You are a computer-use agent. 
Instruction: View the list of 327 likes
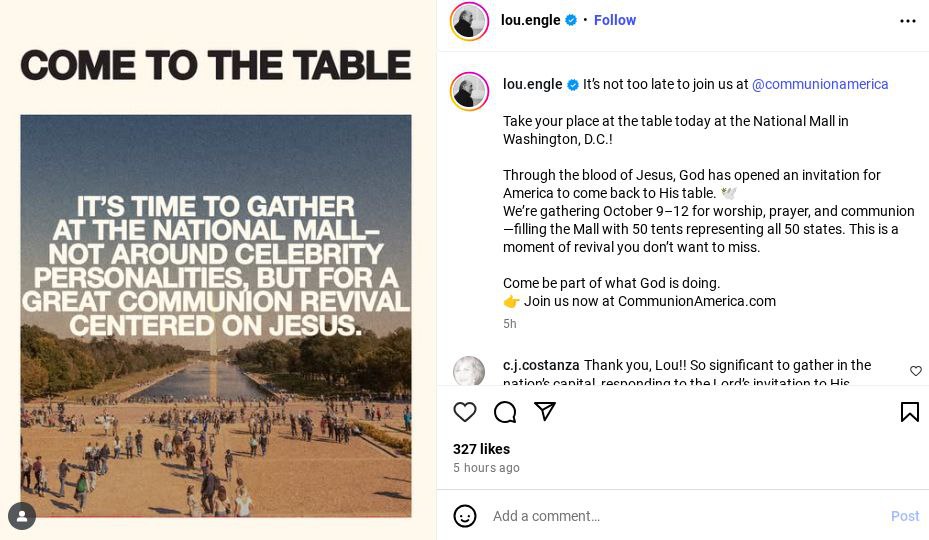click(x=481, y=449)
